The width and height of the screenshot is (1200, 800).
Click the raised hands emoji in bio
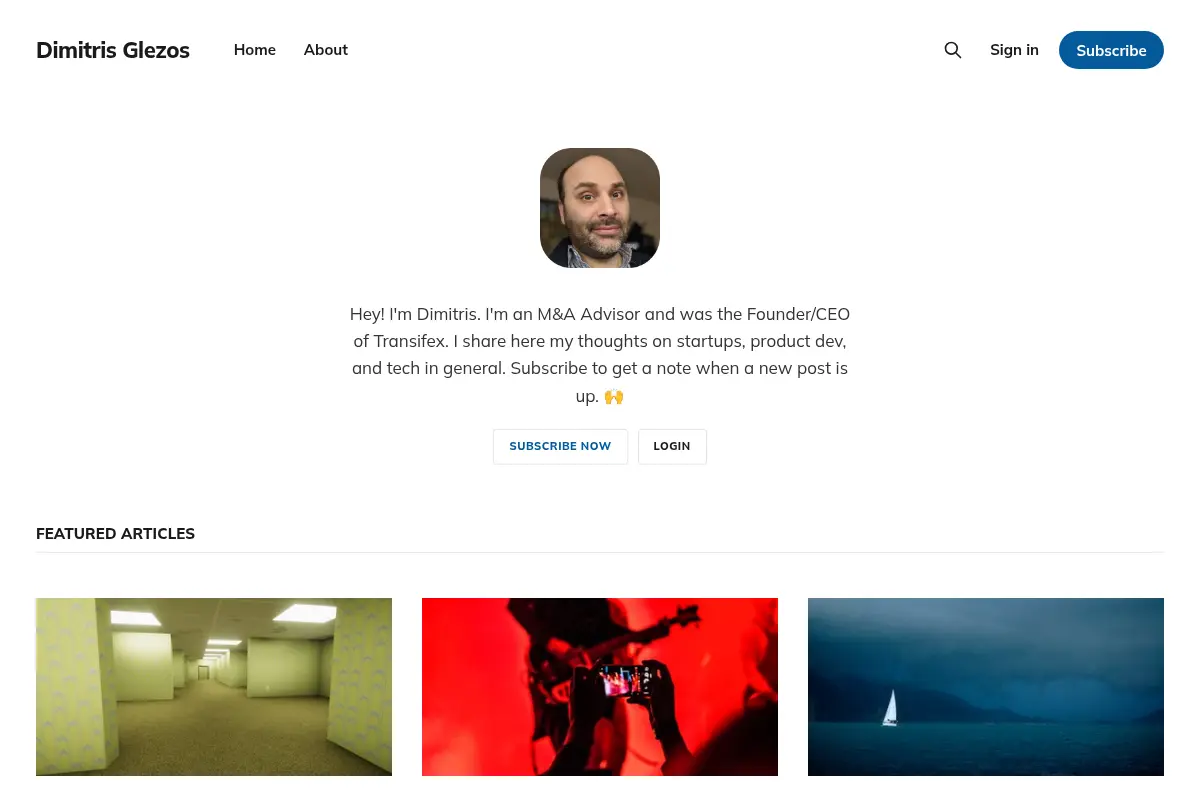(x=614, y=396)
